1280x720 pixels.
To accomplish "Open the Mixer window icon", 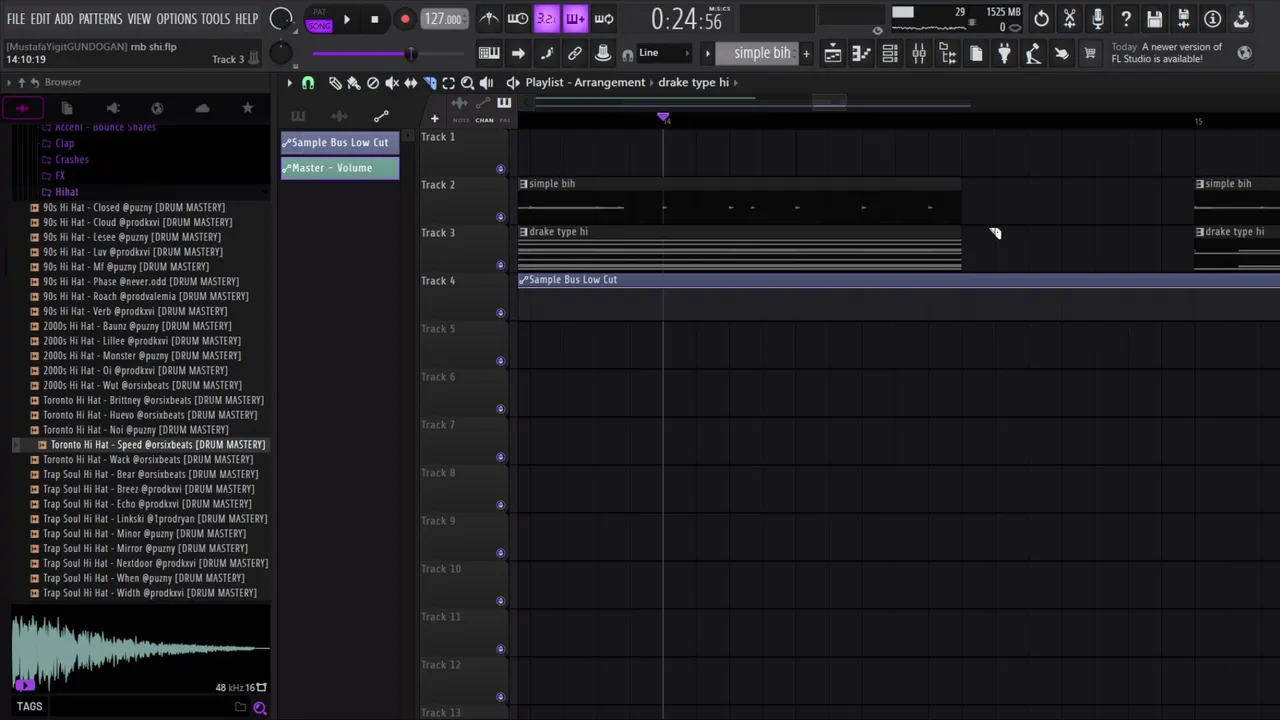I will [x=919, y=54].
